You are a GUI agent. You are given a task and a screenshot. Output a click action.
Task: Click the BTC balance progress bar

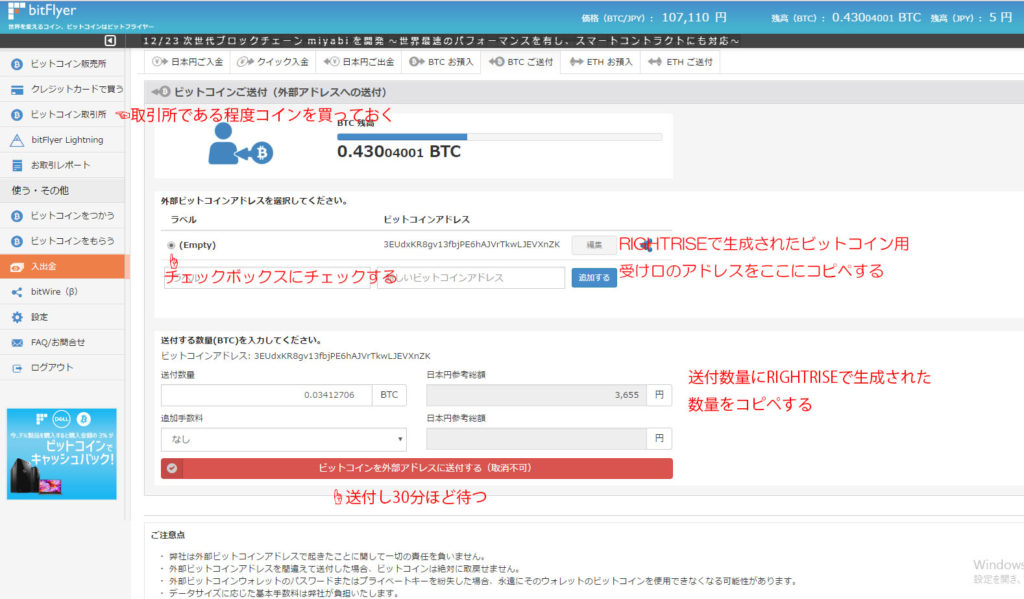pyautogui.click(x=500, y=137)
